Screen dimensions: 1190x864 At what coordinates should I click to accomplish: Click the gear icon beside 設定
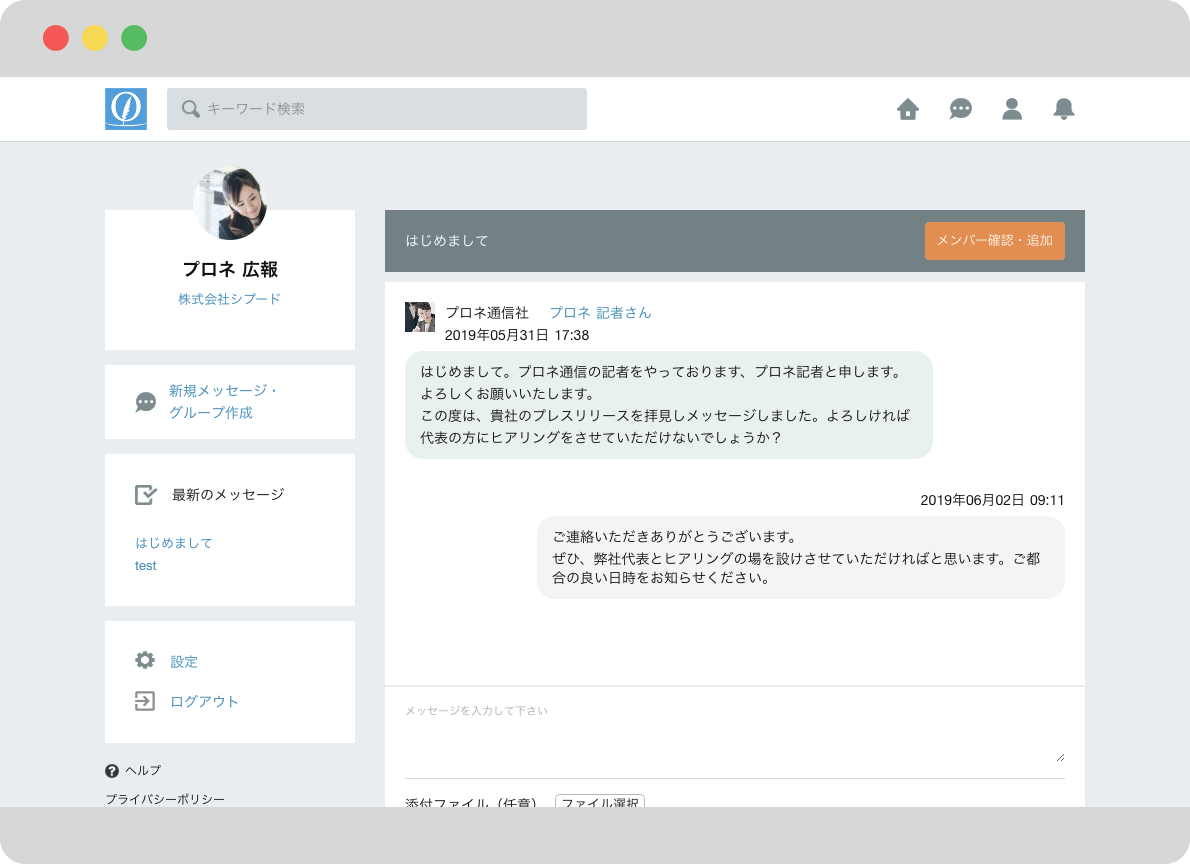(145, 661)
